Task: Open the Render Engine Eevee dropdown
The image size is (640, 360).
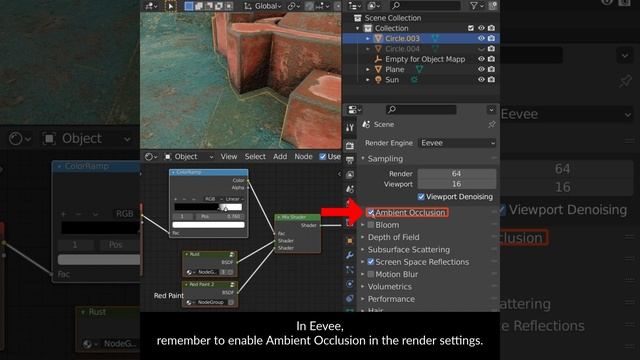Action: point(457,143)
